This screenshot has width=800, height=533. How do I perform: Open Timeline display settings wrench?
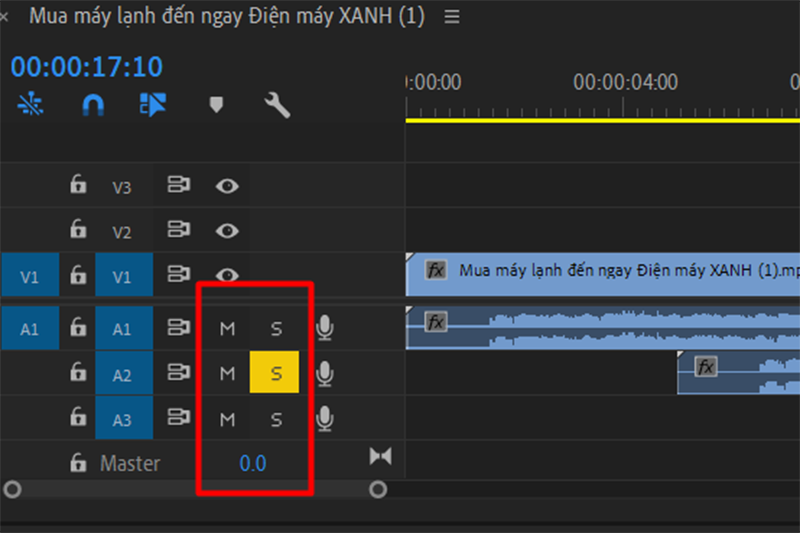[x=277, y=105]
